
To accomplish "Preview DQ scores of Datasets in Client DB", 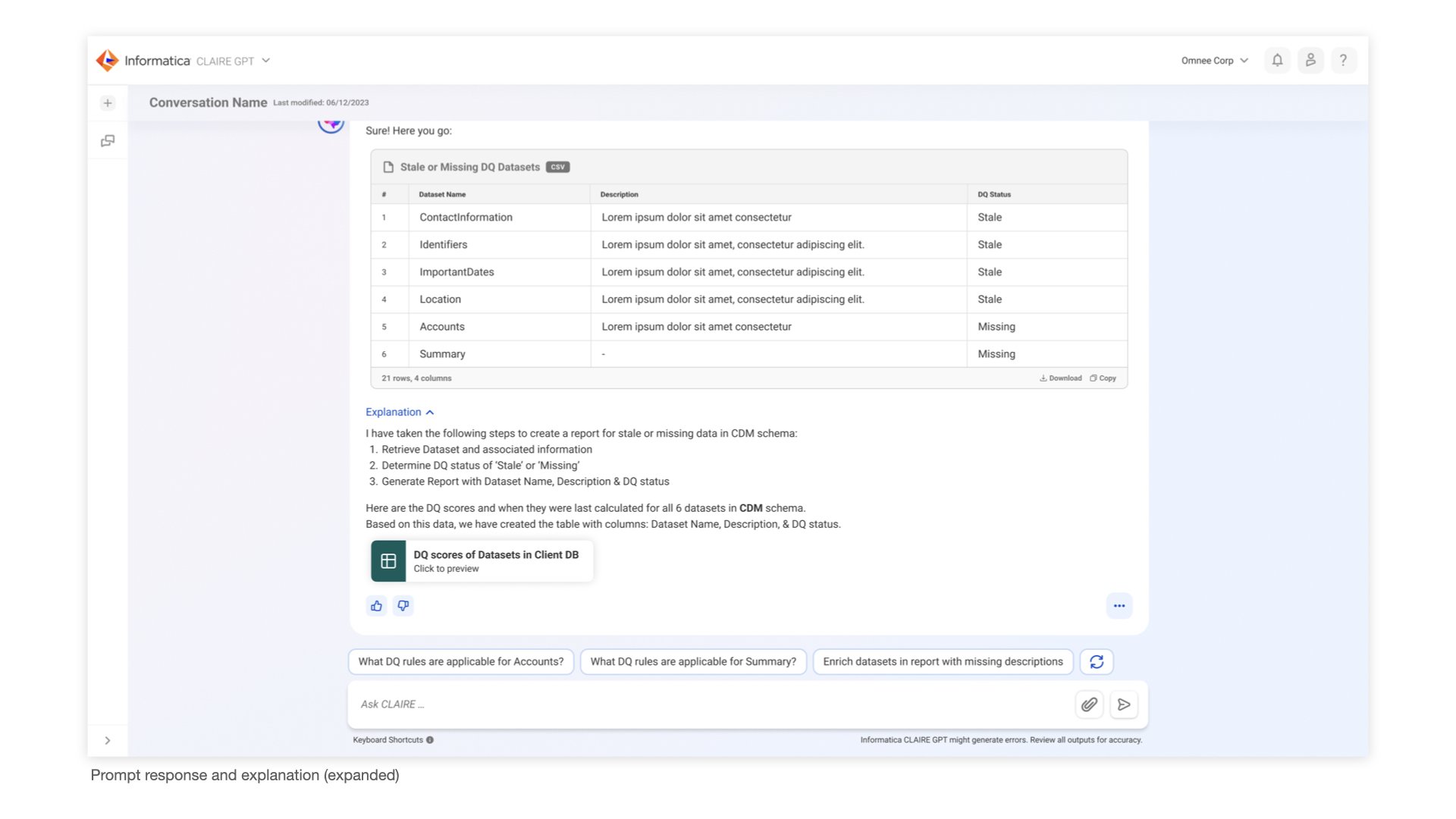I will 482,561.
